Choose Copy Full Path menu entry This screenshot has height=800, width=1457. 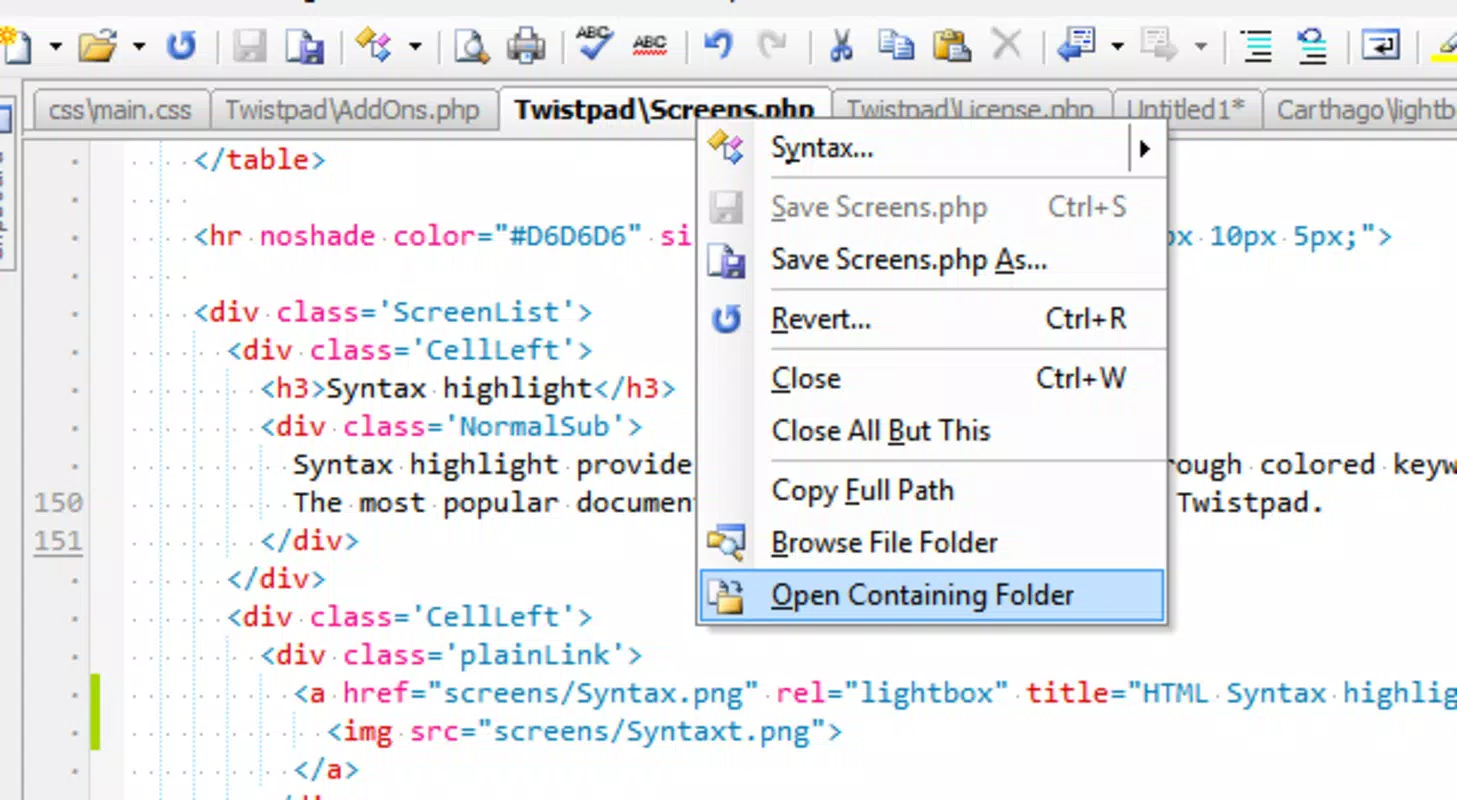(x=931, y=490)
